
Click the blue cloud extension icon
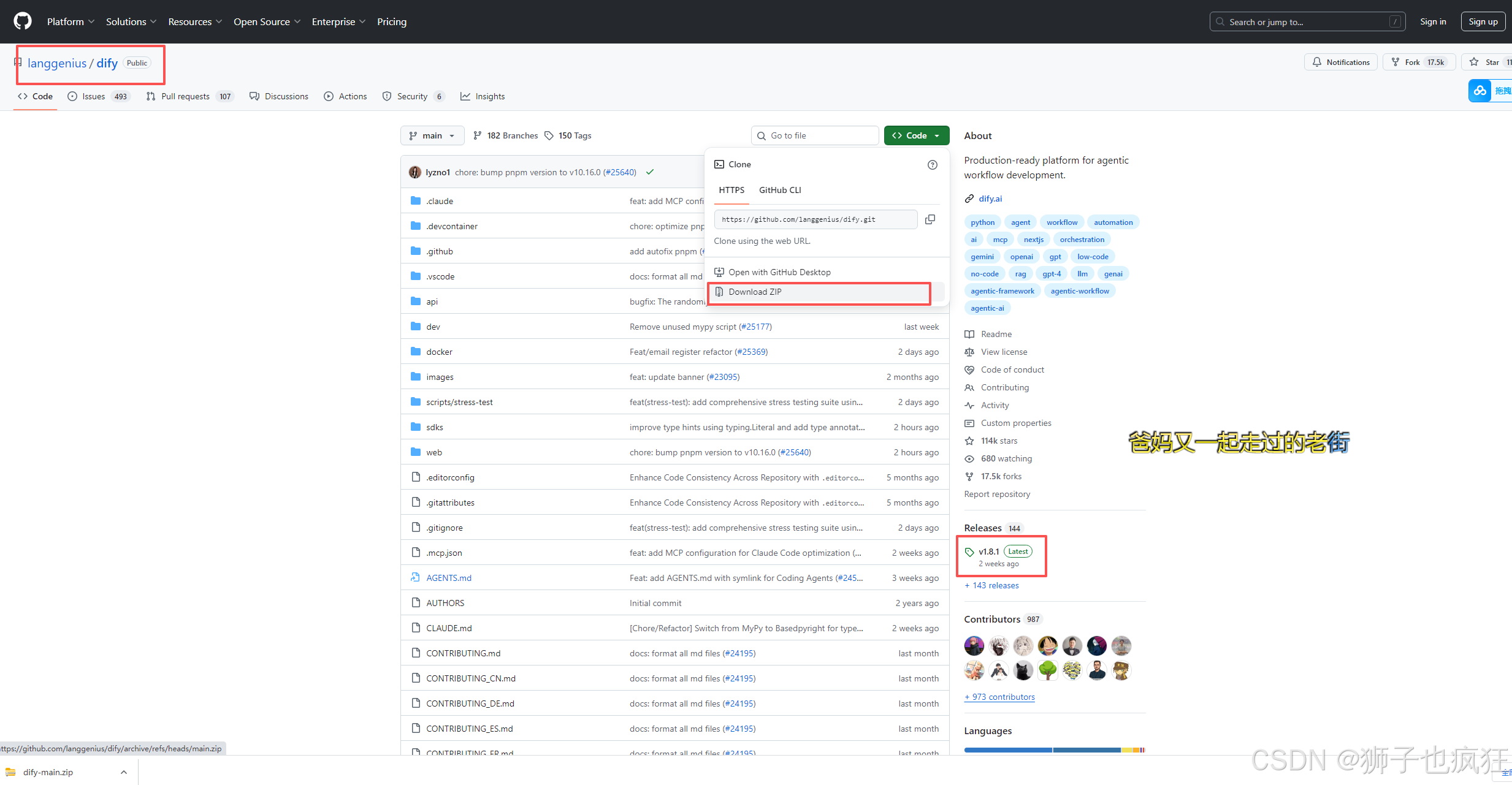pyautogui.click(x=1480, y=91)
